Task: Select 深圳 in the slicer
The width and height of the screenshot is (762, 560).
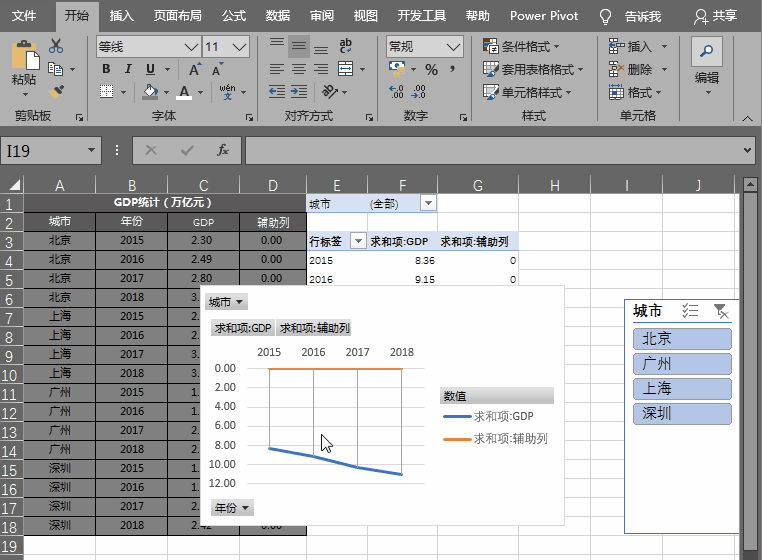Action: (682, 414)
